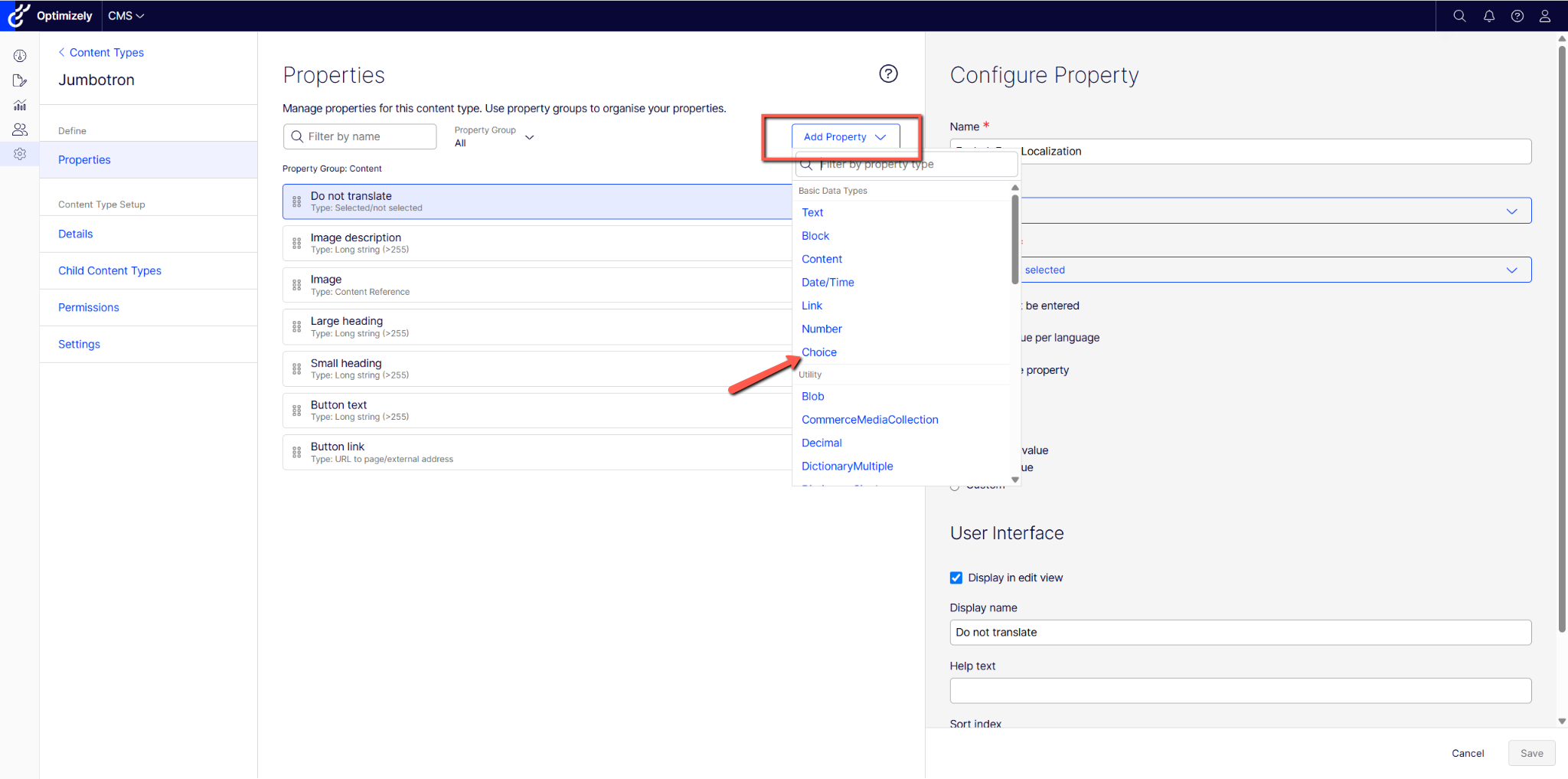
Task: Click the drag handle of Do not translate
Action: pos(297,201)
